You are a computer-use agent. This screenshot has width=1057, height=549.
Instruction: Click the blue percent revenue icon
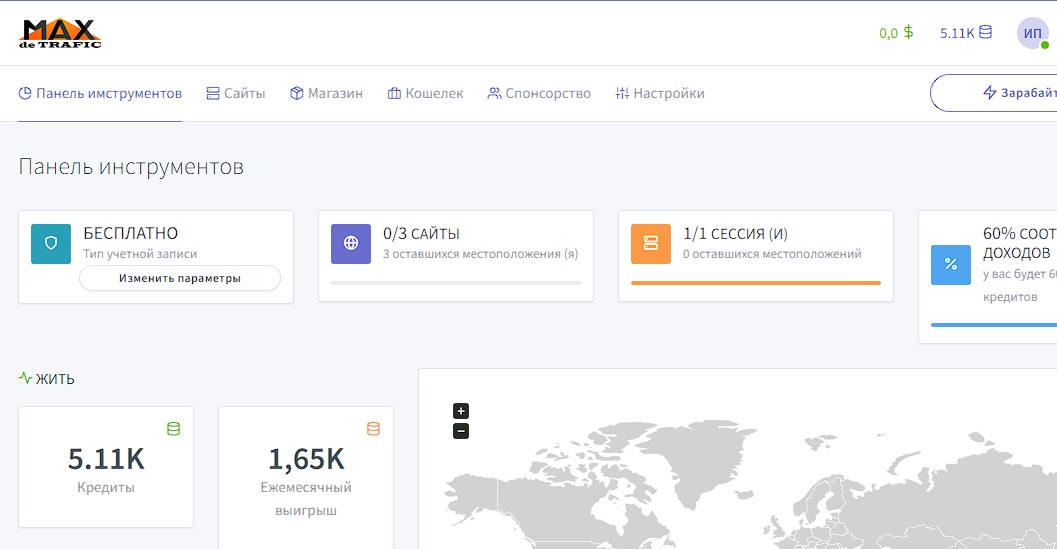[x=951, y=264]
